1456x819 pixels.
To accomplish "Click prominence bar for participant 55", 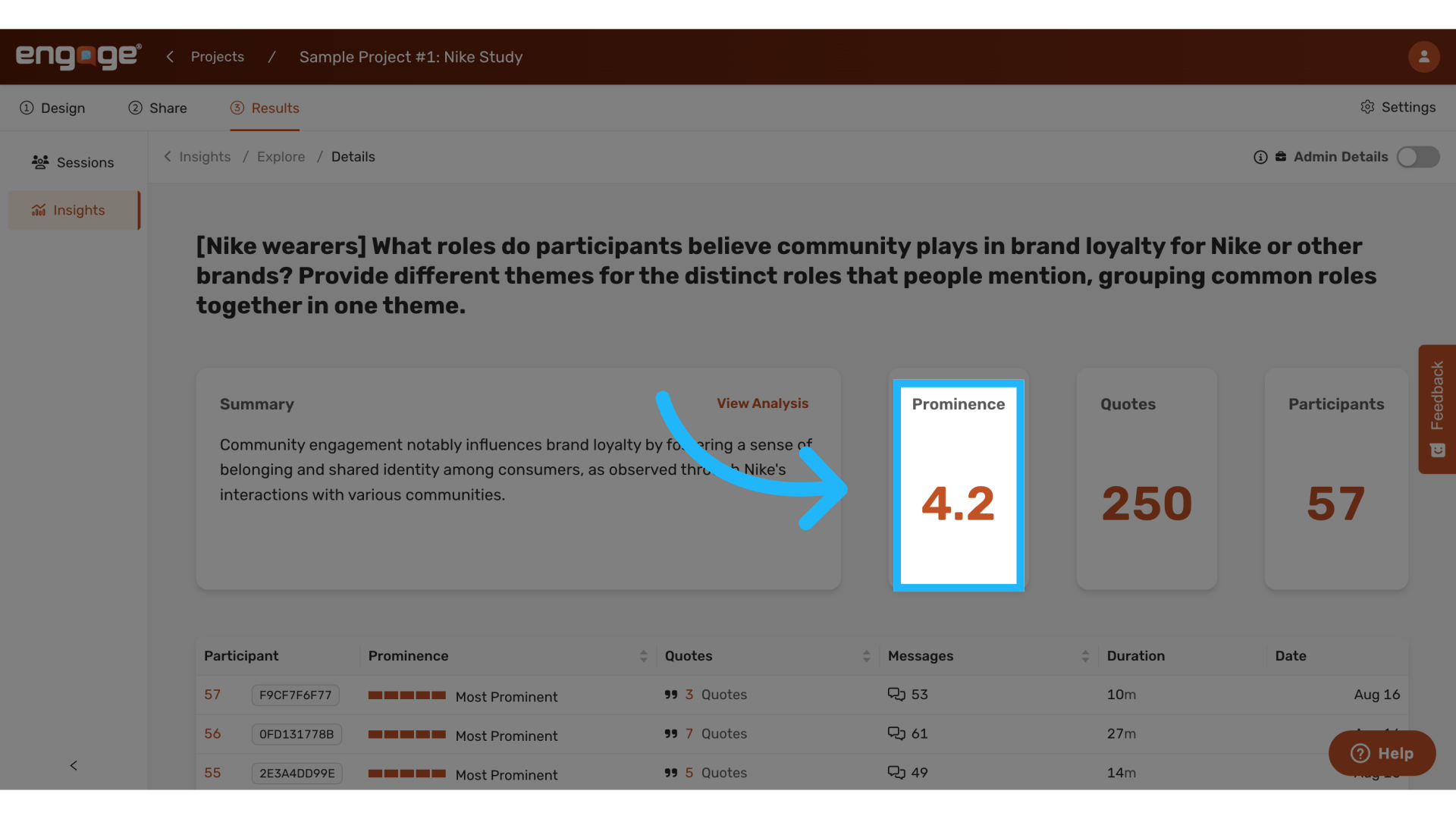I will tap(406, 773).
